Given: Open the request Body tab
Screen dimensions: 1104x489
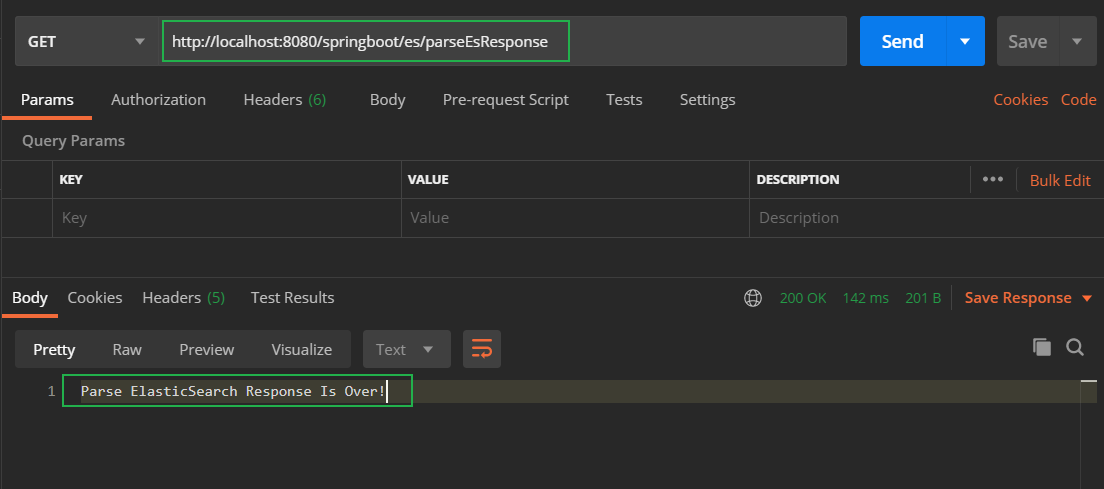Looking at the screenshot, I should [x=387, y=100].
